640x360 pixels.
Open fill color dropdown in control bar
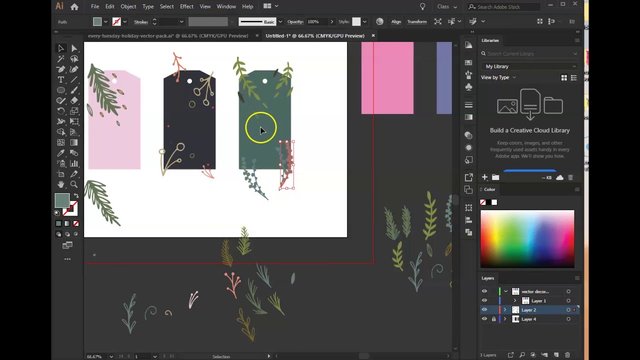[106, 22]
